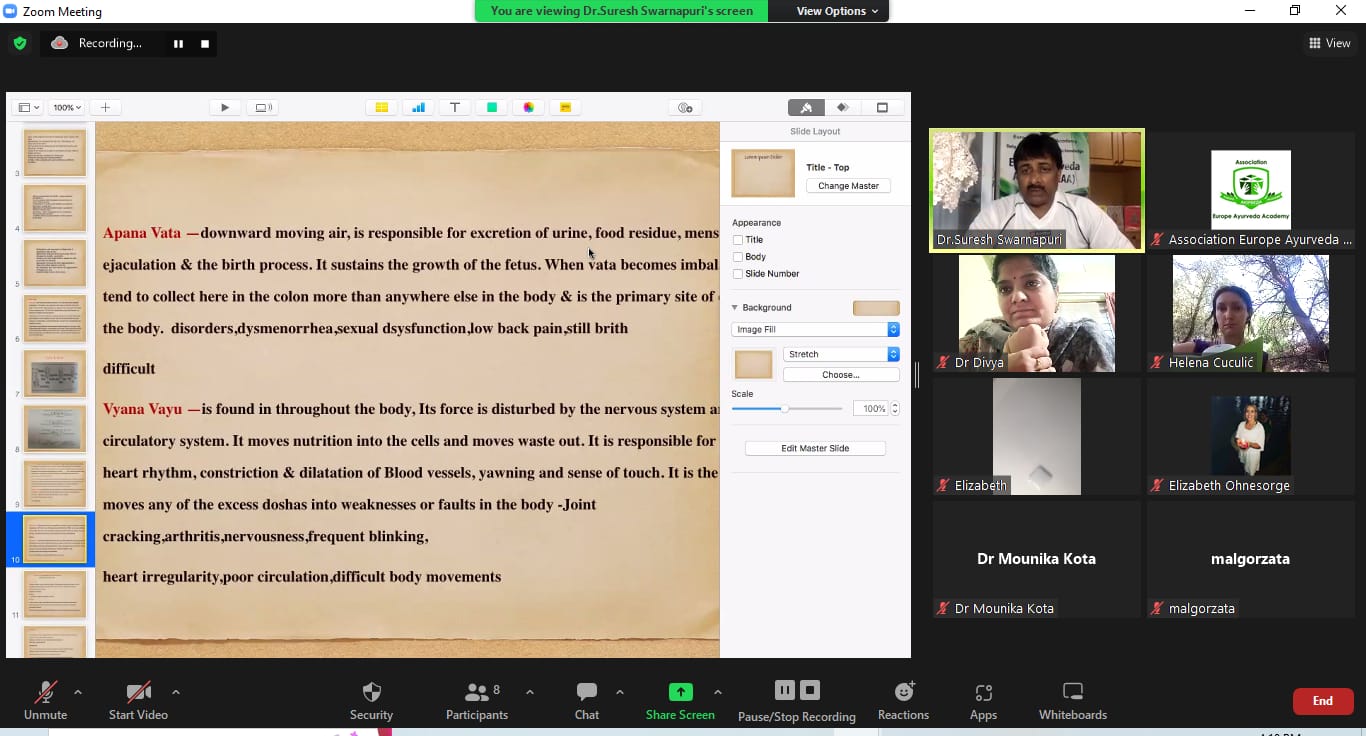Image resolution: width=1366 pixels, height=736 pixels.
Task: Select slide 11 thumbnail in navigator
Action: [55, 594]
